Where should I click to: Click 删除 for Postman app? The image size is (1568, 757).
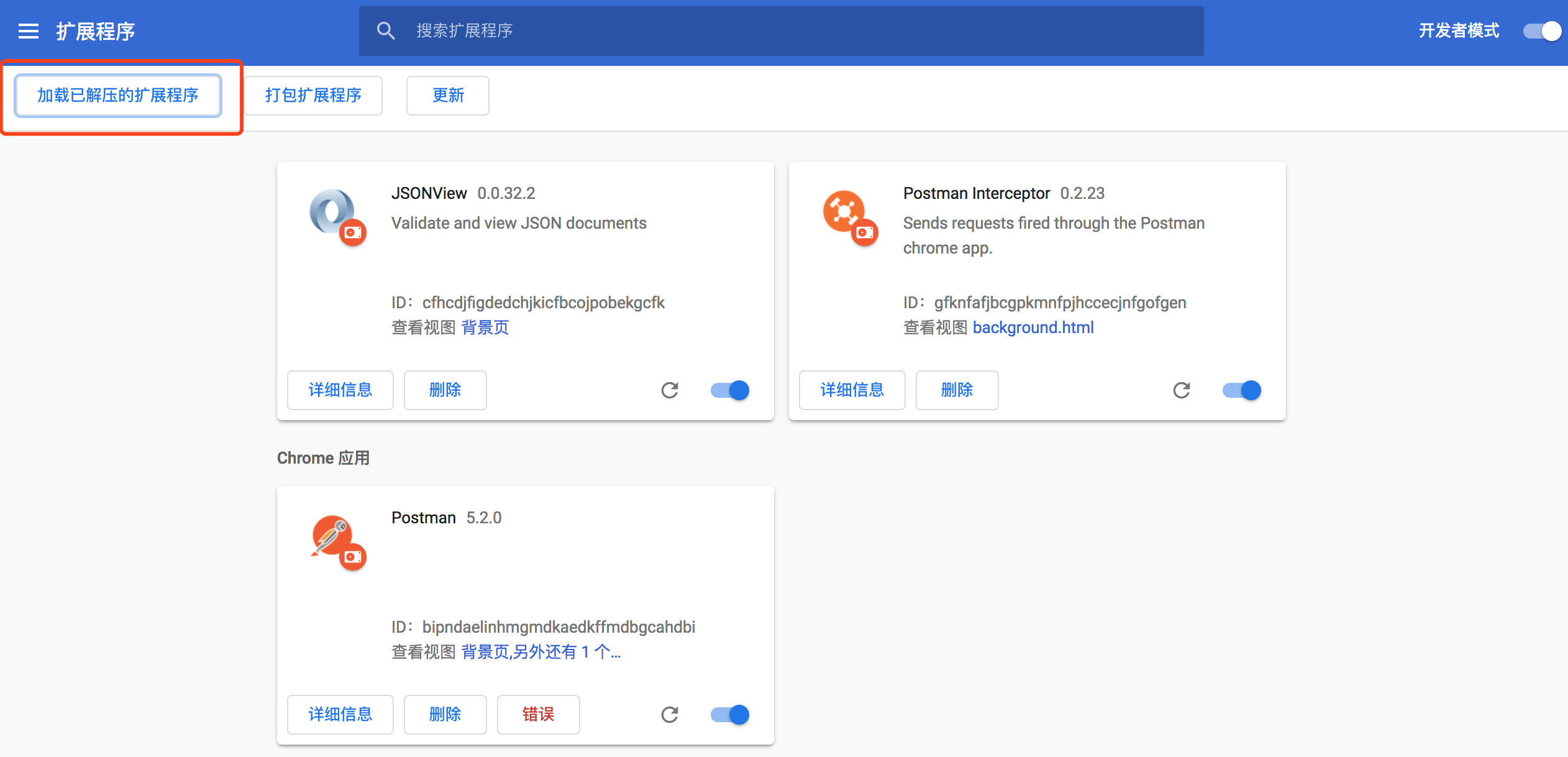[445, 715]
